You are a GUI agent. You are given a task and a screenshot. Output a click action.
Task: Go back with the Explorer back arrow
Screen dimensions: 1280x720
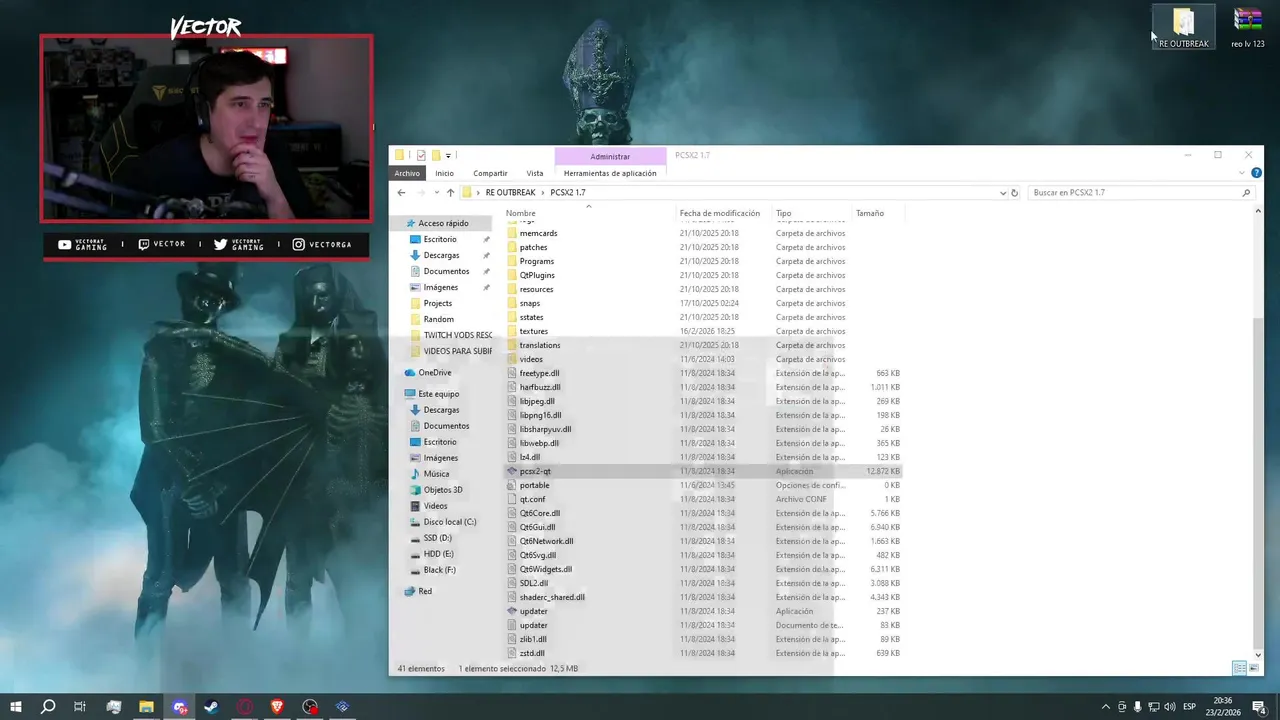(401, 192)
